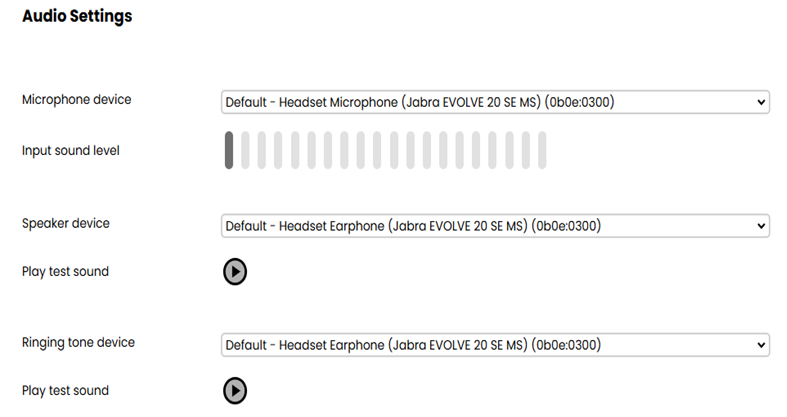
Task: Click the Speaker device dropdown chevron arrow
Action: click(761, 226)
